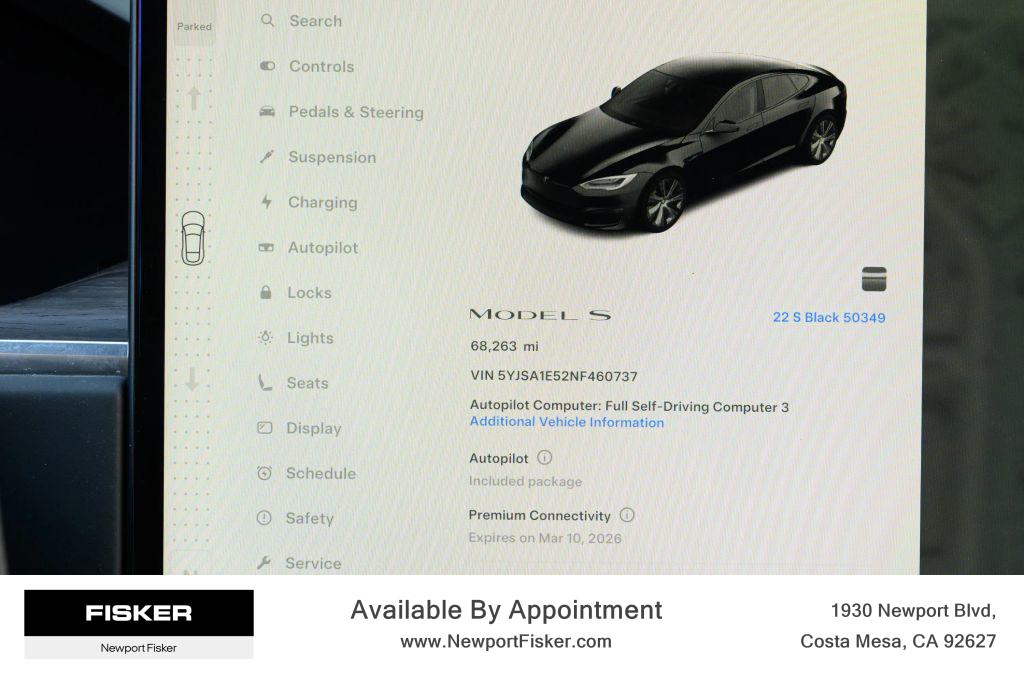The image size is (1024, 682).
Task: Tap the Search magnifier icon
Action: click(x=267, y=20)
